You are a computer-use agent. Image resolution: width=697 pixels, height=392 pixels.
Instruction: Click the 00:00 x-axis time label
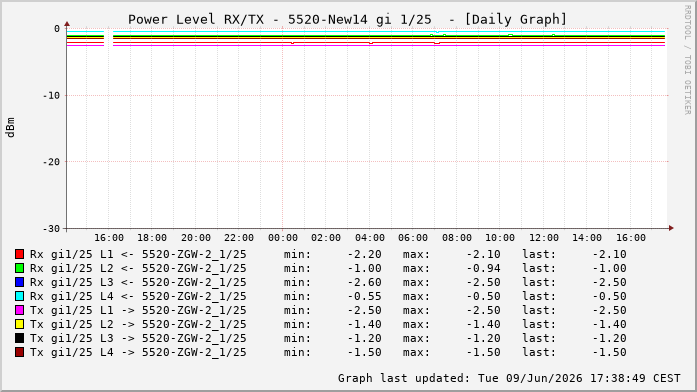click(x=282, y=238)
